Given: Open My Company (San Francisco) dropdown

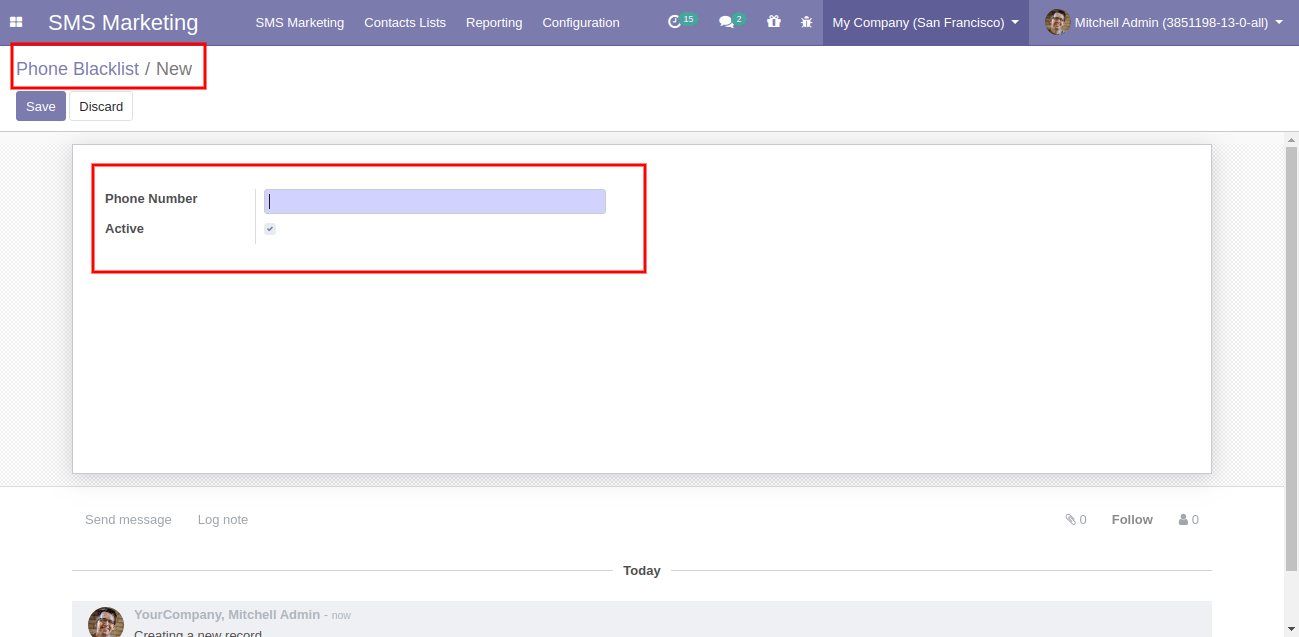Looking at the screenshot, I should (925, 22).
